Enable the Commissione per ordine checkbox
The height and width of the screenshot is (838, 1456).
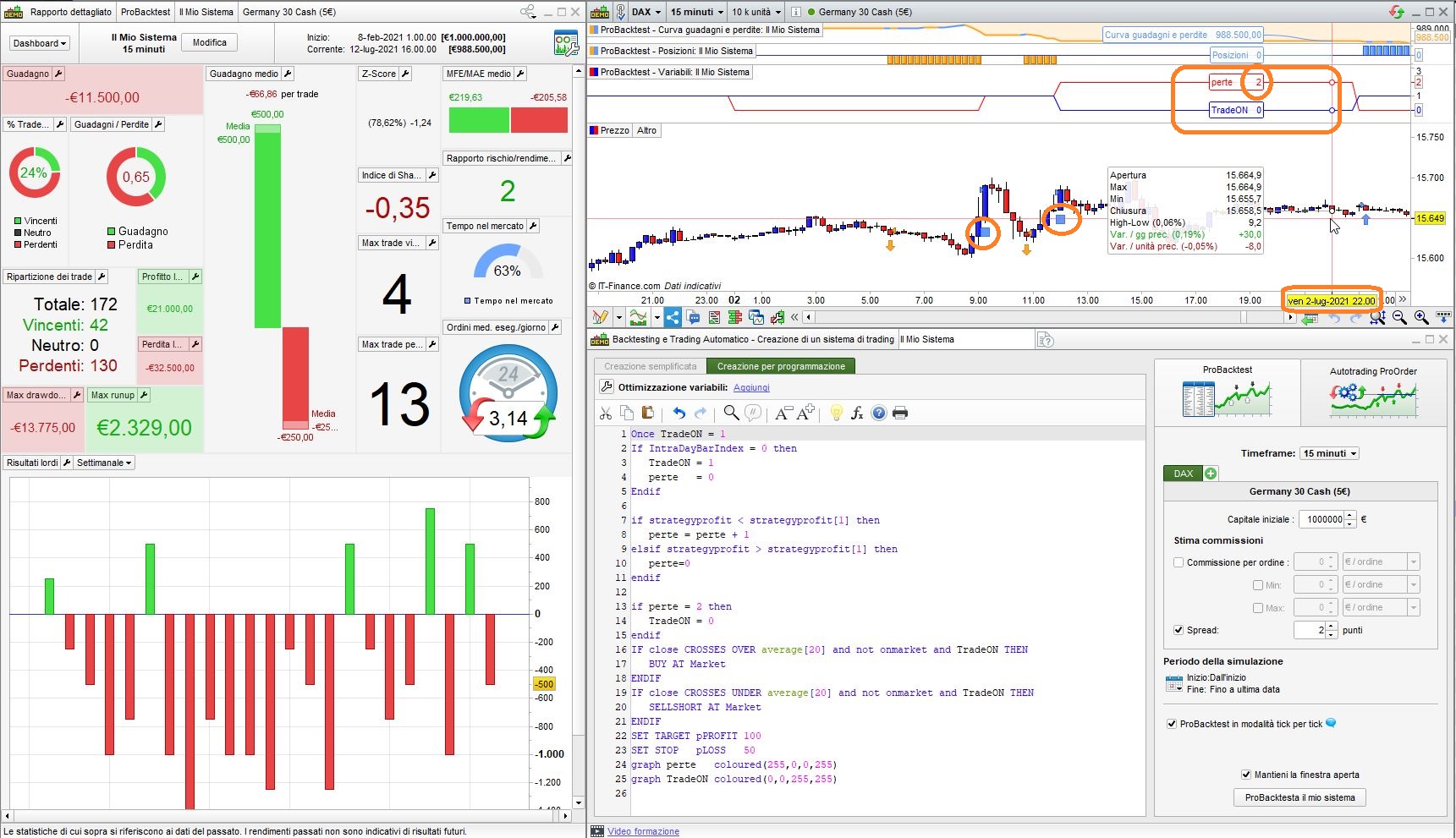click(x=1179, y=562)
